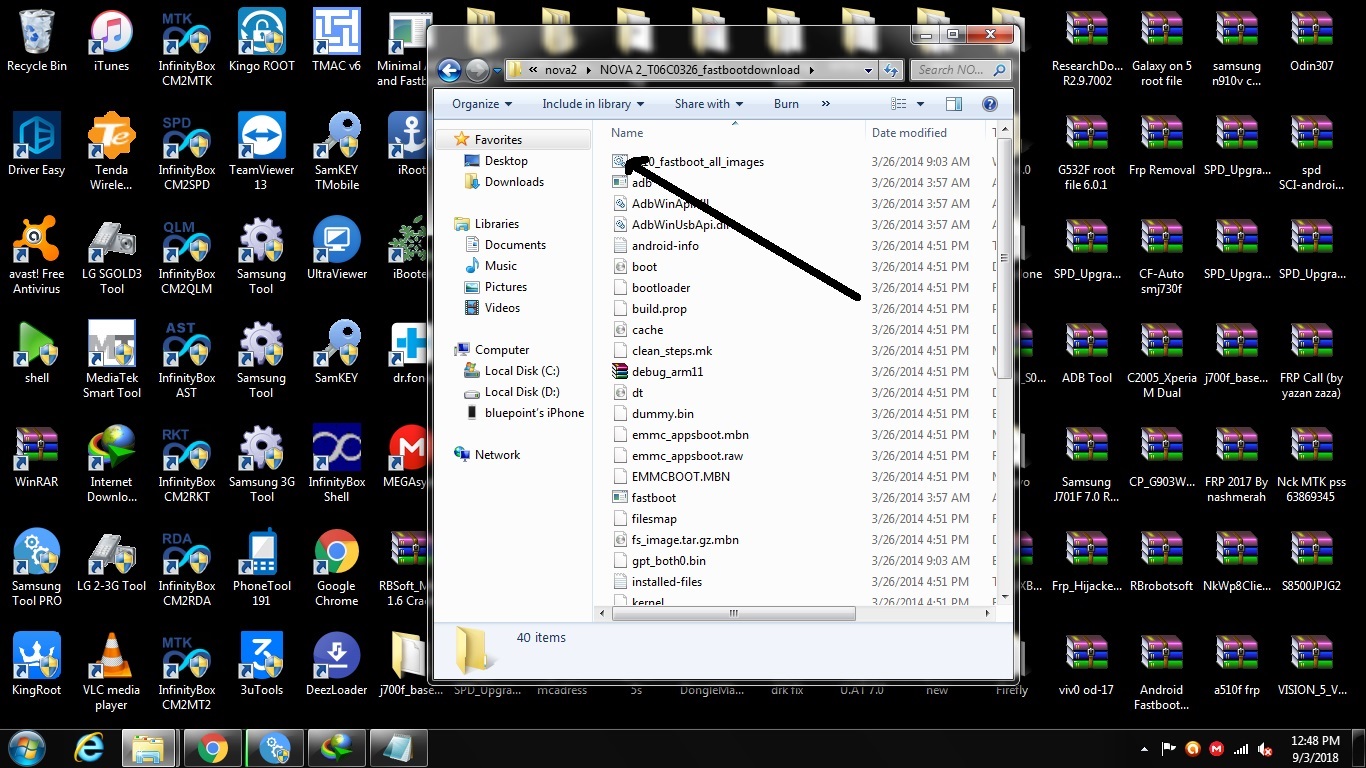Launch the InfinityBox CM2MTK shortcut
This screenshot has height=768, width=1366.
coord(187,48)
